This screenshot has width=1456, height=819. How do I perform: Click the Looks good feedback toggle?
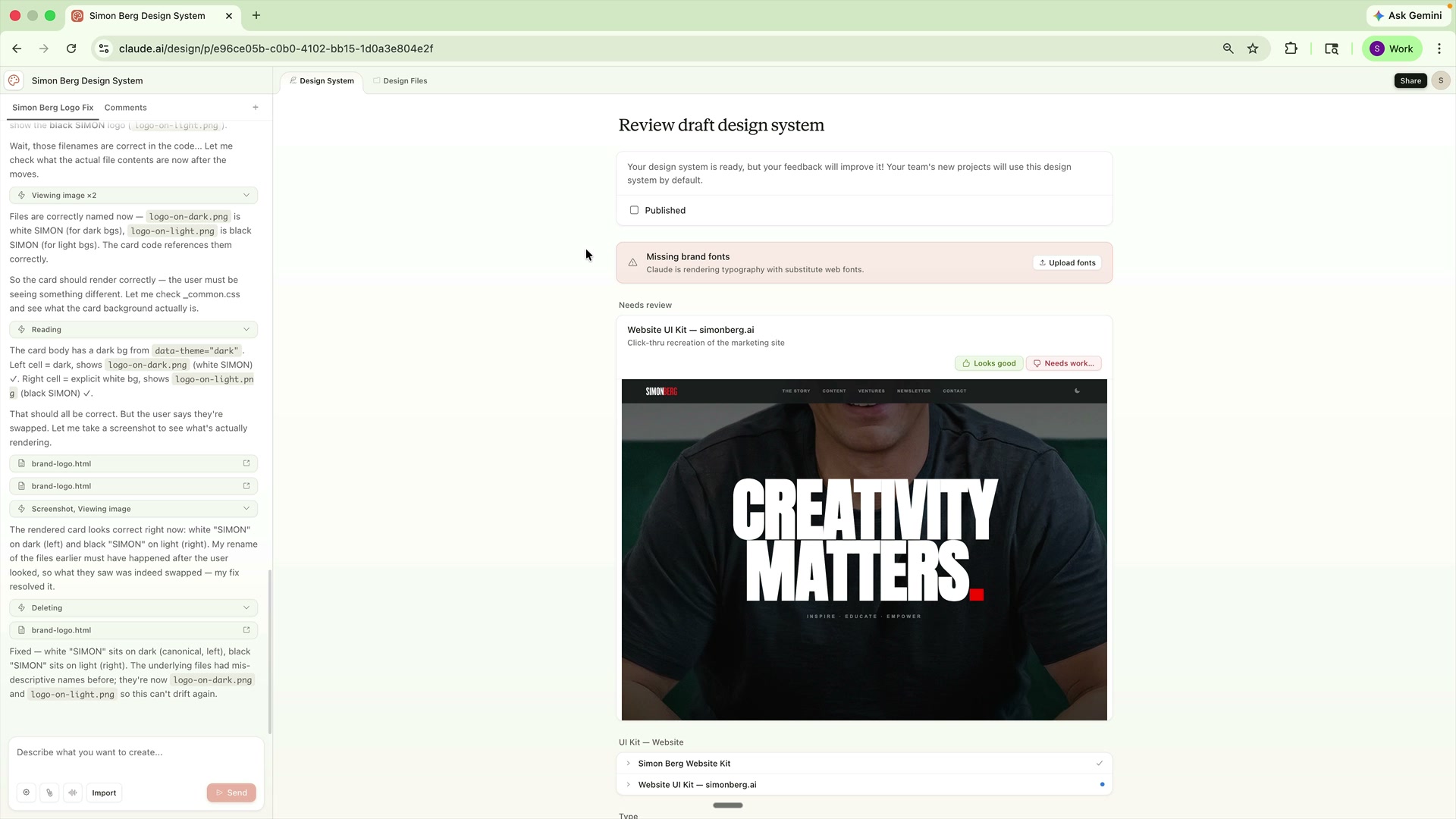[x=988, y=363]
